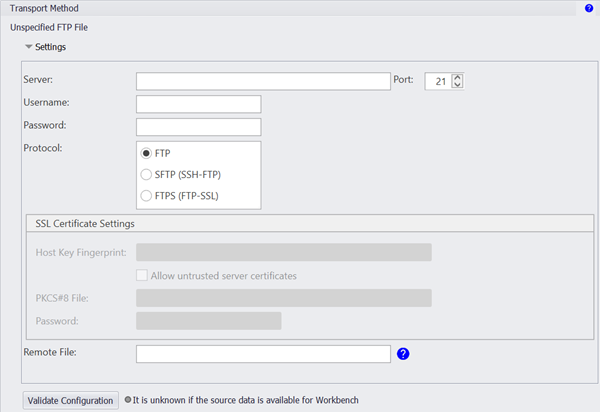Collapse the Settings section triangle
This screenshot has width=600, height=412.
(28, 47)
